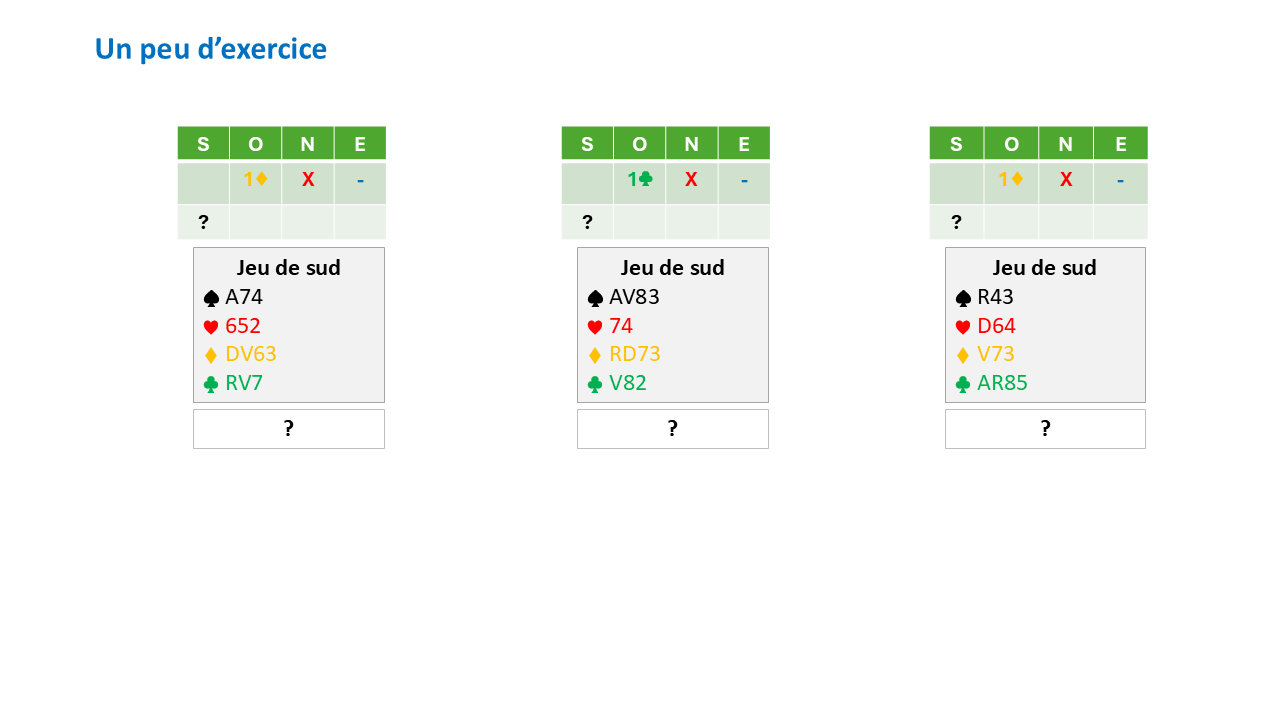Select the diamond symbol beside DV63
Screen dimensions: 1280x720
pyautogui.click(x=211, y=355)
